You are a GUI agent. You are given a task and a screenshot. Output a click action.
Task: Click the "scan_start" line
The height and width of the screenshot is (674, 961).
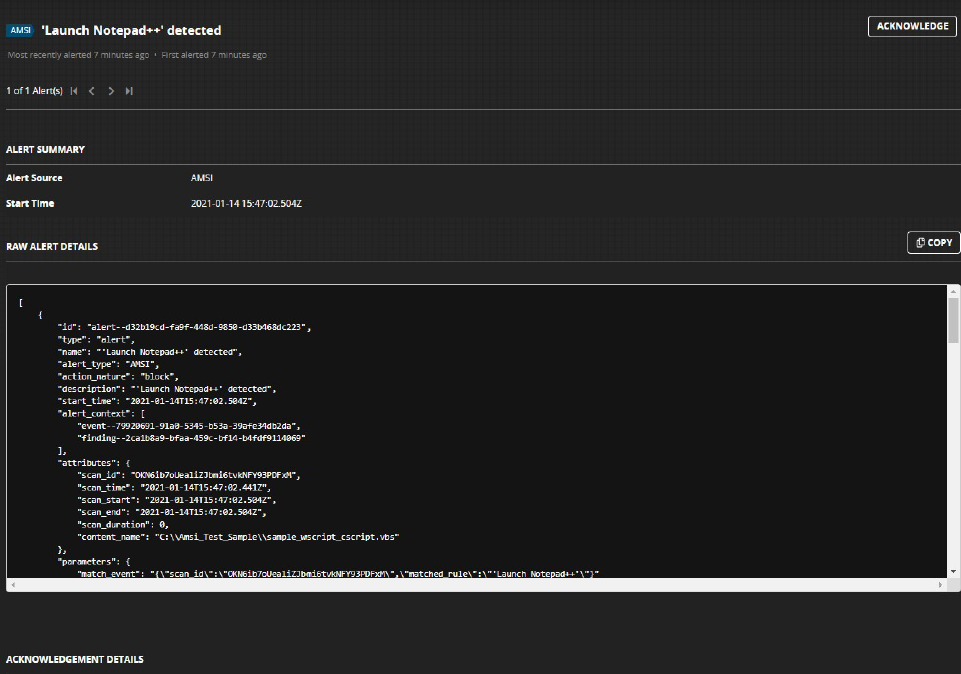177,500
